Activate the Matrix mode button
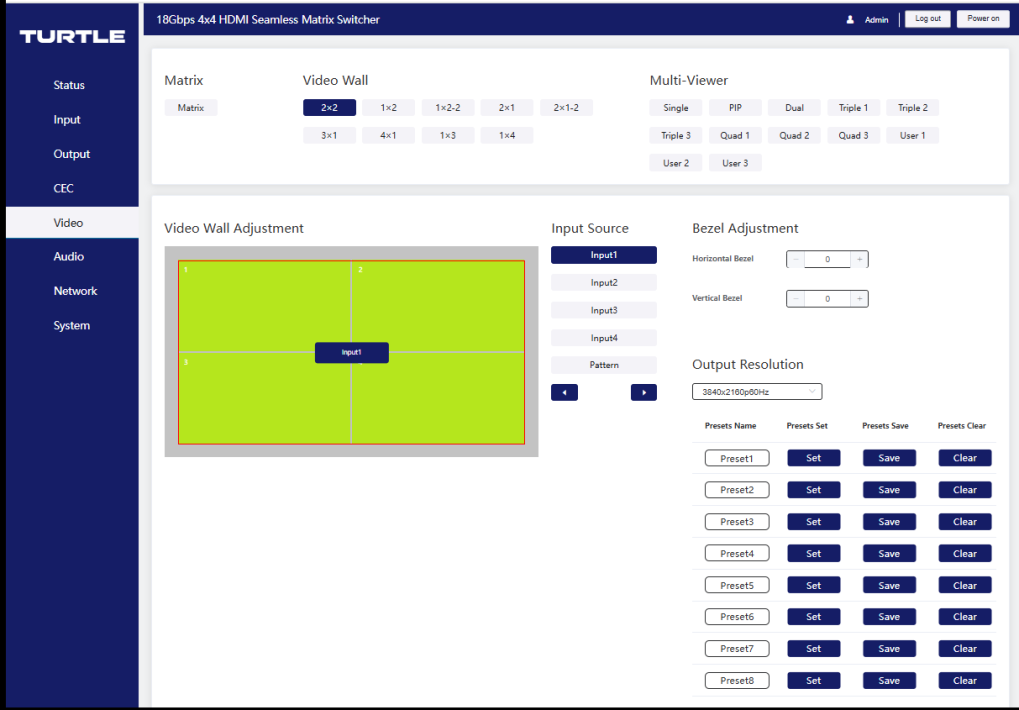1019x710 pixels. [x=190, y=107]
